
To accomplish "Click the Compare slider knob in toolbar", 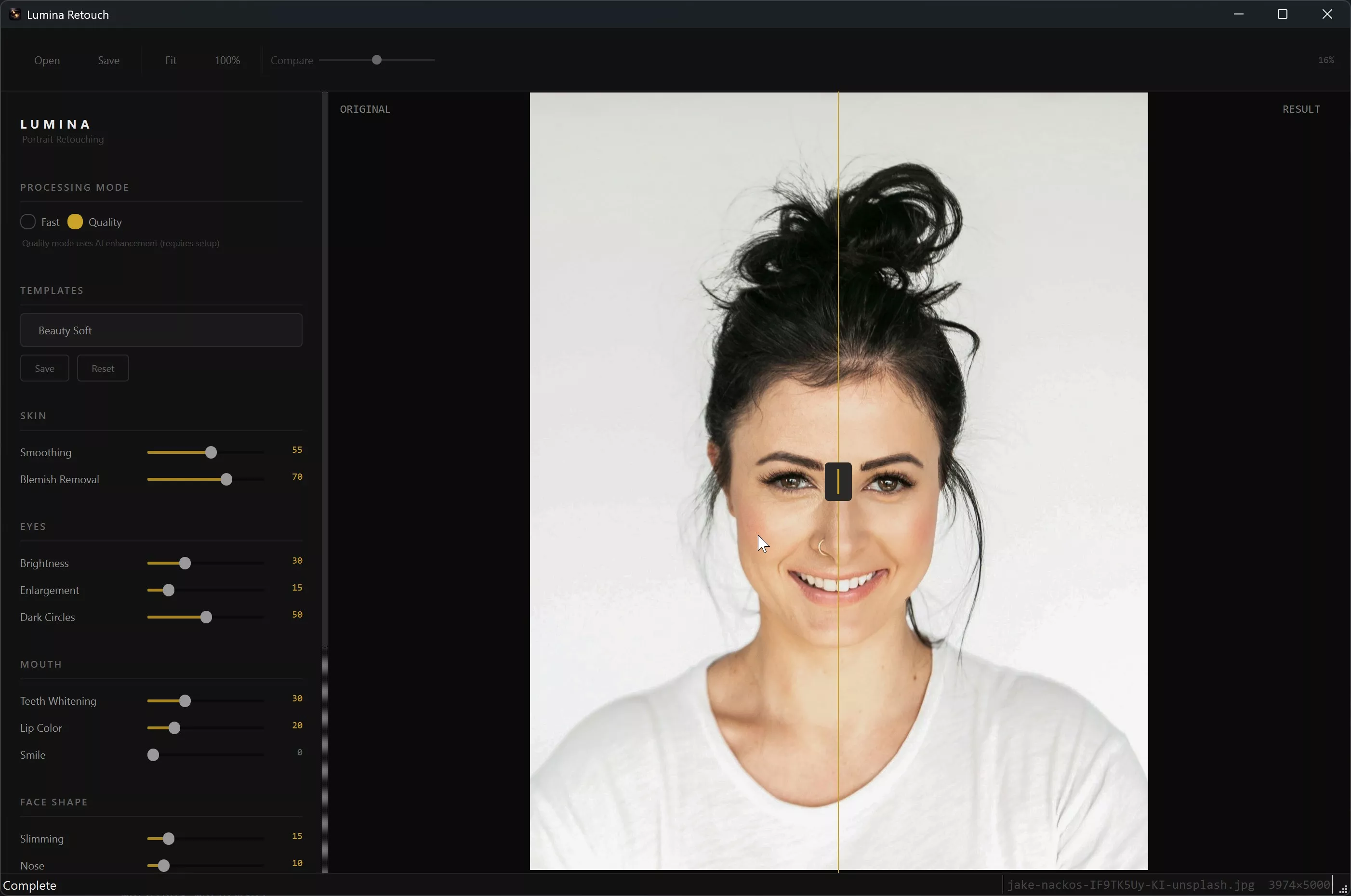I will (x=377, y=60).
